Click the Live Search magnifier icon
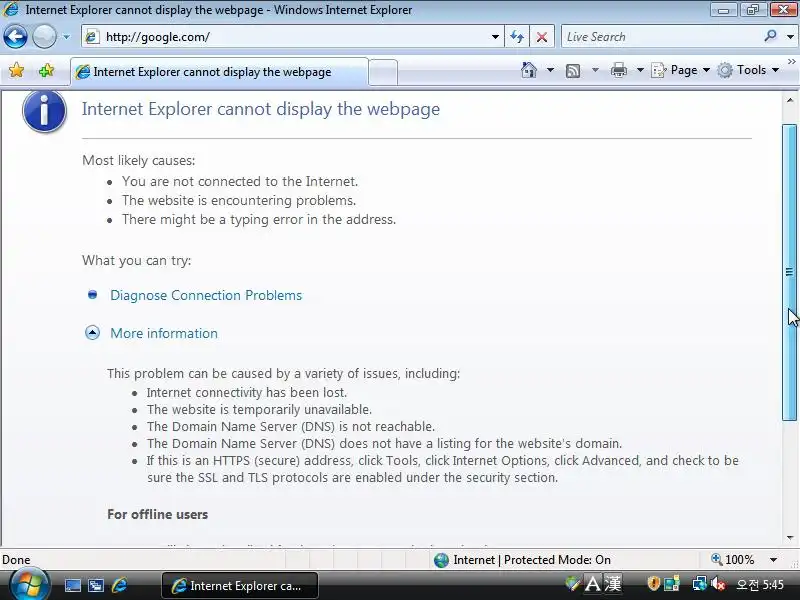800x600 pixels. (770, 36)
